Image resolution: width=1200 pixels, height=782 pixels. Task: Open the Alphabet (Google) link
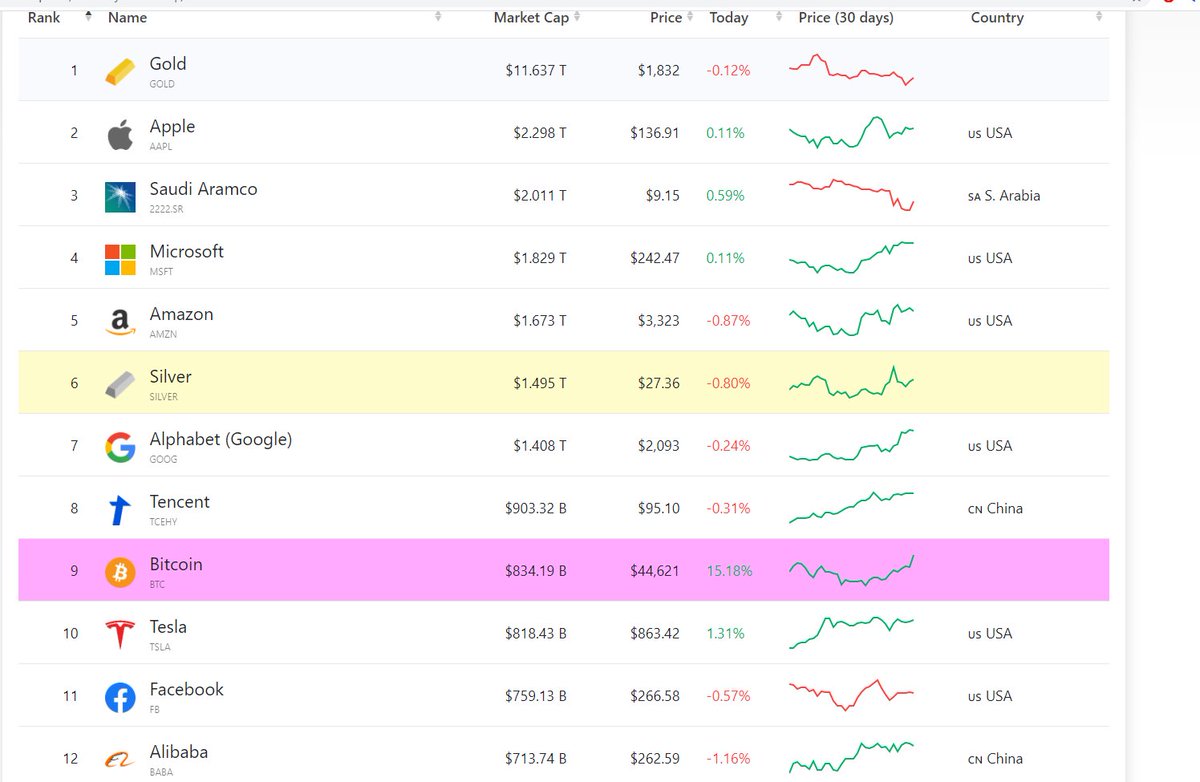[x=221, y=440]
